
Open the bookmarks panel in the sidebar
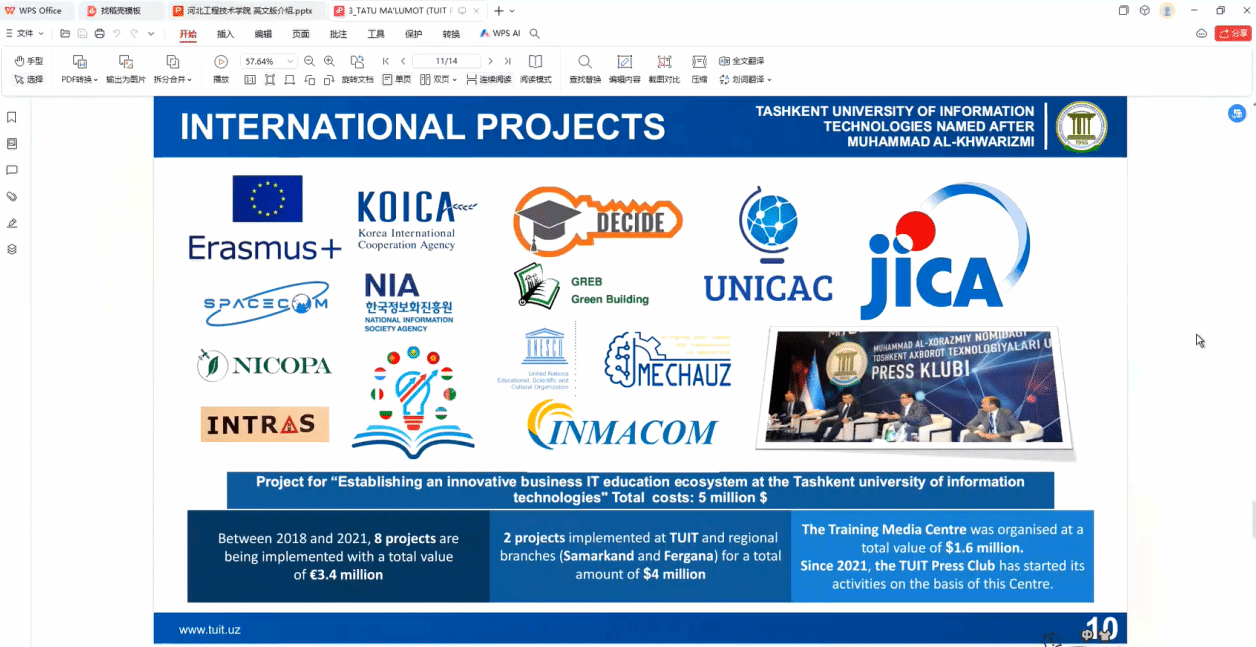coord(12,118)
